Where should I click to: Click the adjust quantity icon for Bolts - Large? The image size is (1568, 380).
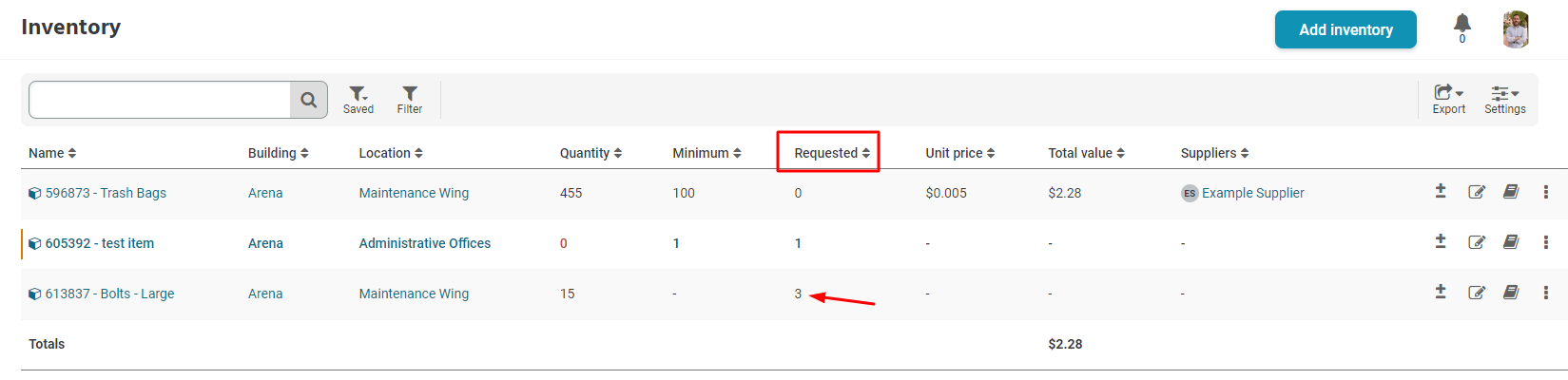click(1441, 292)
